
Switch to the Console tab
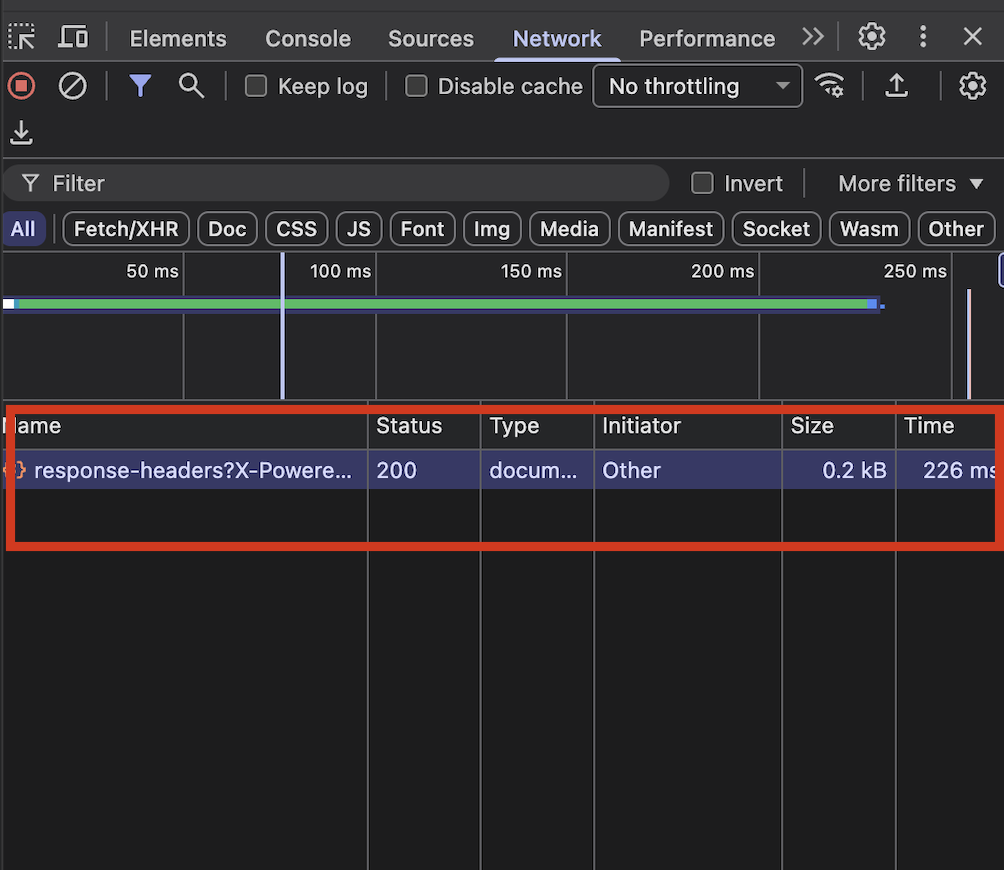[308, 38]
